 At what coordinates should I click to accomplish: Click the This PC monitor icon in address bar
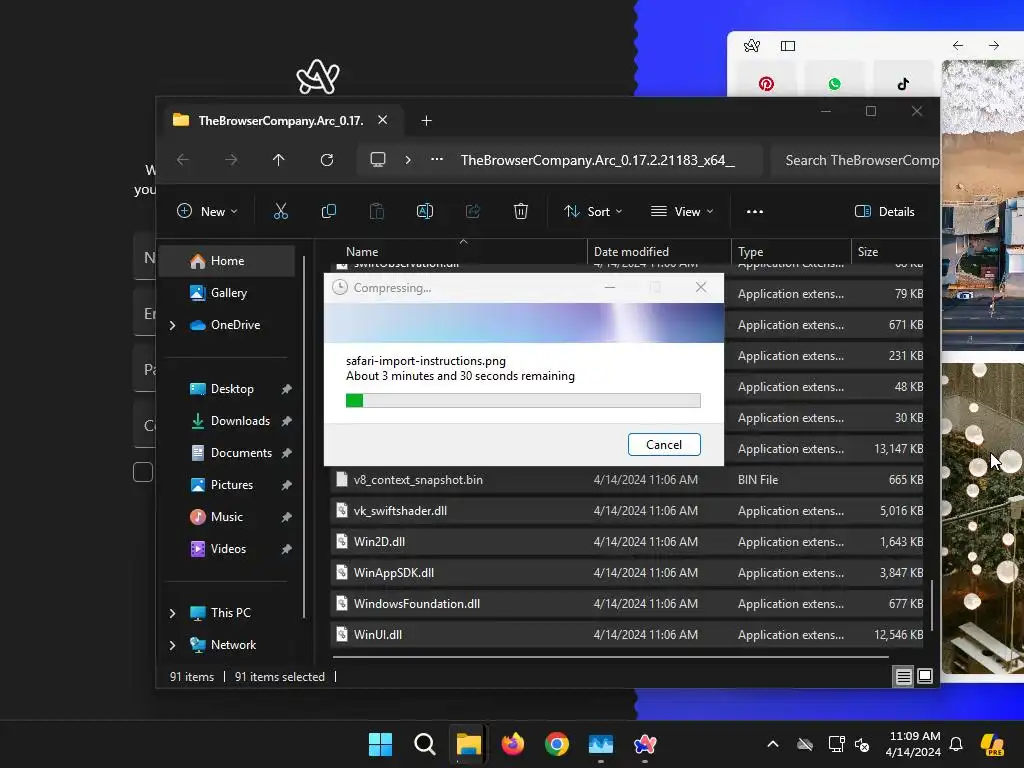click(x=377, y=160)
